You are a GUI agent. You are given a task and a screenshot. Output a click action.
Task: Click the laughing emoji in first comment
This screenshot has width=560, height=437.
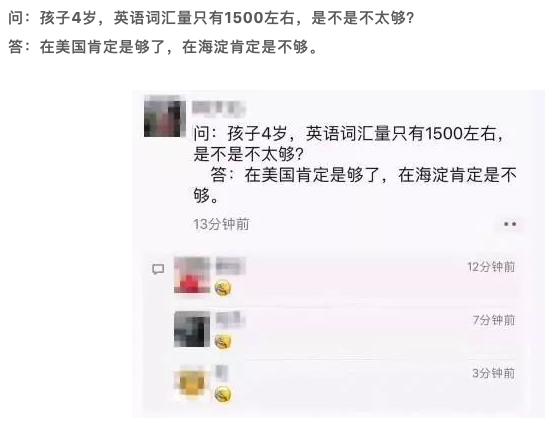(223, 288)
